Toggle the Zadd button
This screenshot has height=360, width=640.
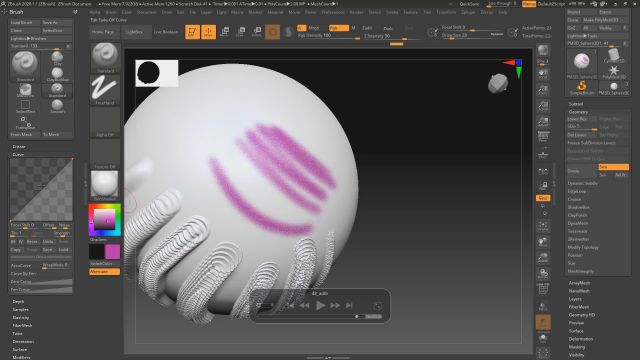367,28
